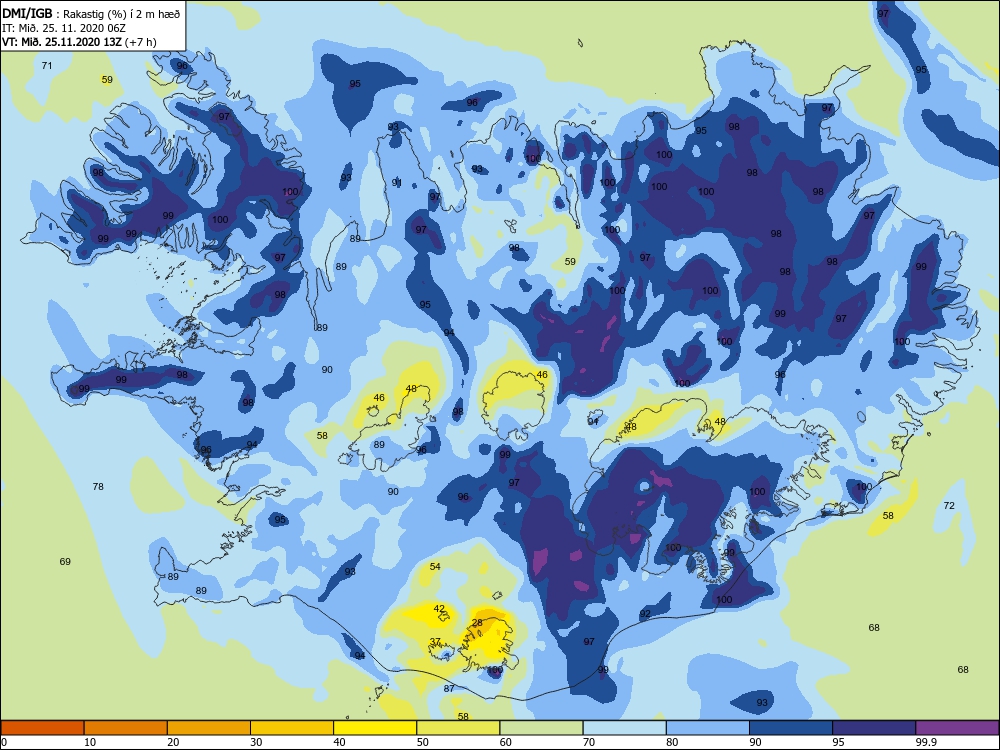Click the humidity value 71 on the map
This screenshot has height=750, width=1000.
tap(47, 66)
